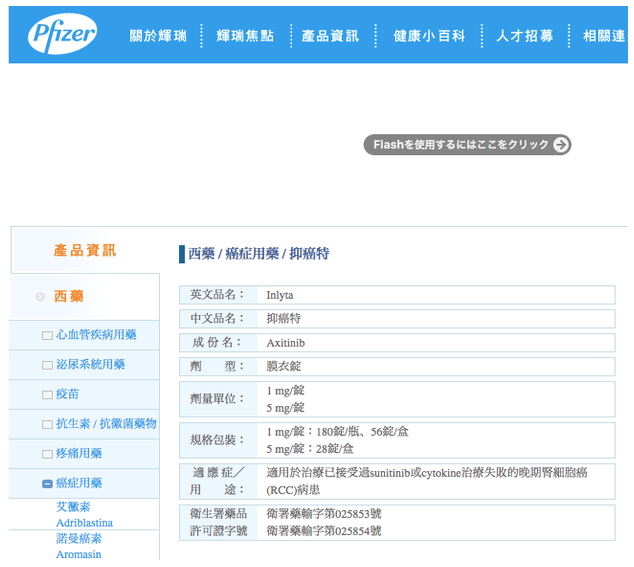Screen dimensions: 634x567
Task: Select the 5 mg/錠 dosage unit value
Action: point(285,408)
